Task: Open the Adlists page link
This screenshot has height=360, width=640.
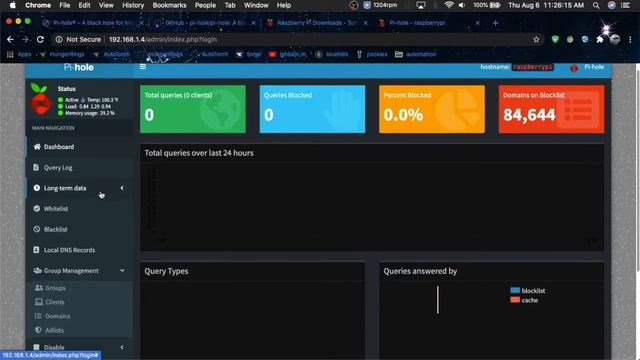Action: (x=54, y=330)
